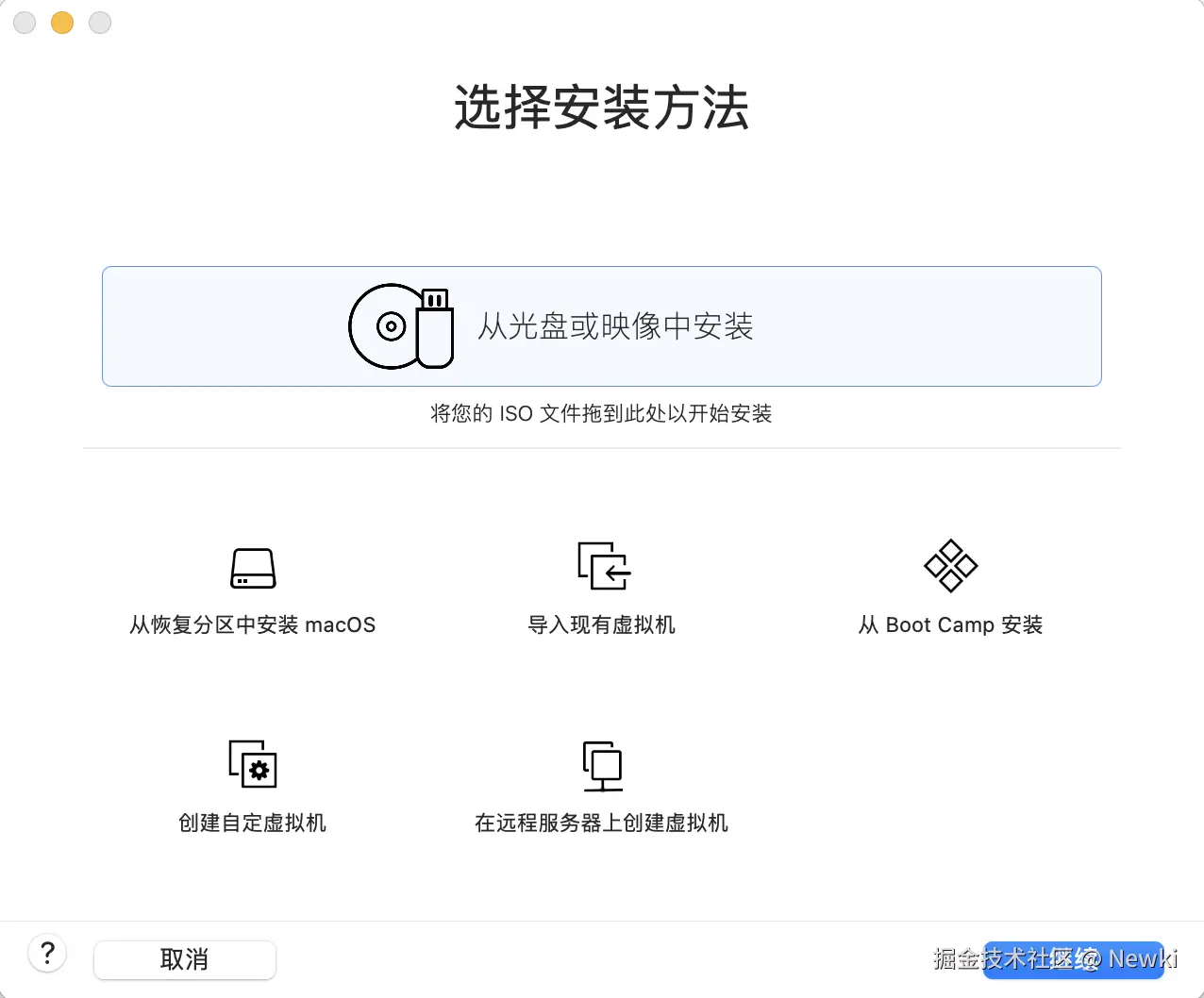Screen dimensions: 1204x998
Task: Select '导入现有虚拟机' label
Action: coord(602,624)
